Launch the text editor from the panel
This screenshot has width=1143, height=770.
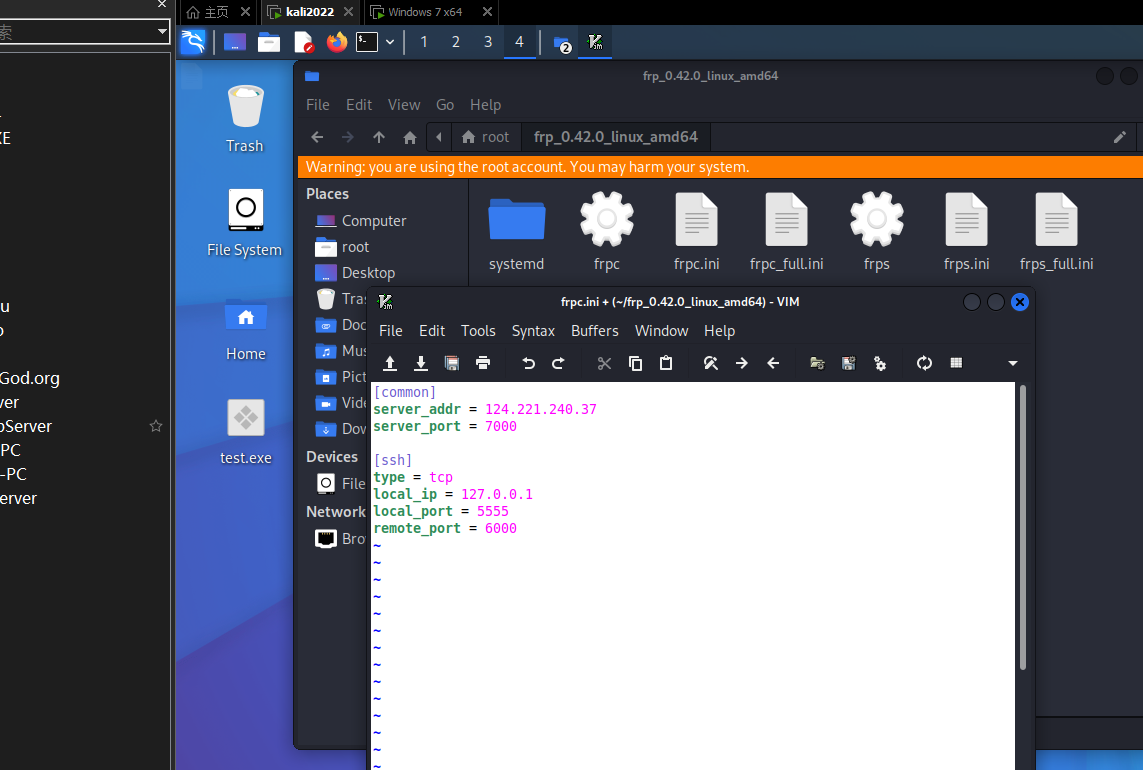pyautogui.click(x=303, y=42)
